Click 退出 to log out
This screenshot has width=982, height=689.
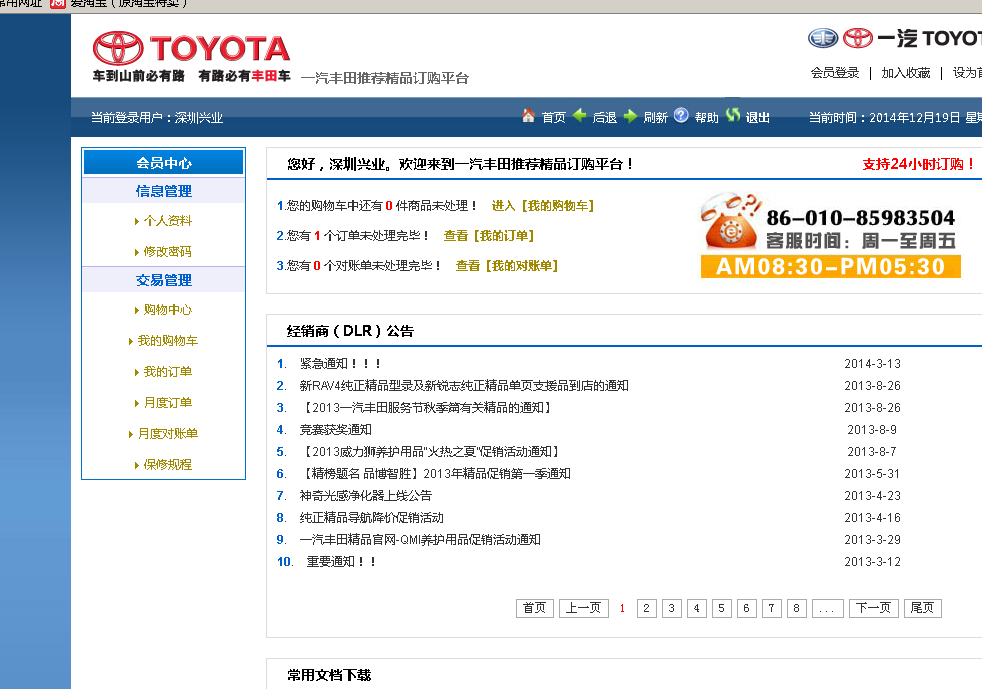click(x=757, y=118)
